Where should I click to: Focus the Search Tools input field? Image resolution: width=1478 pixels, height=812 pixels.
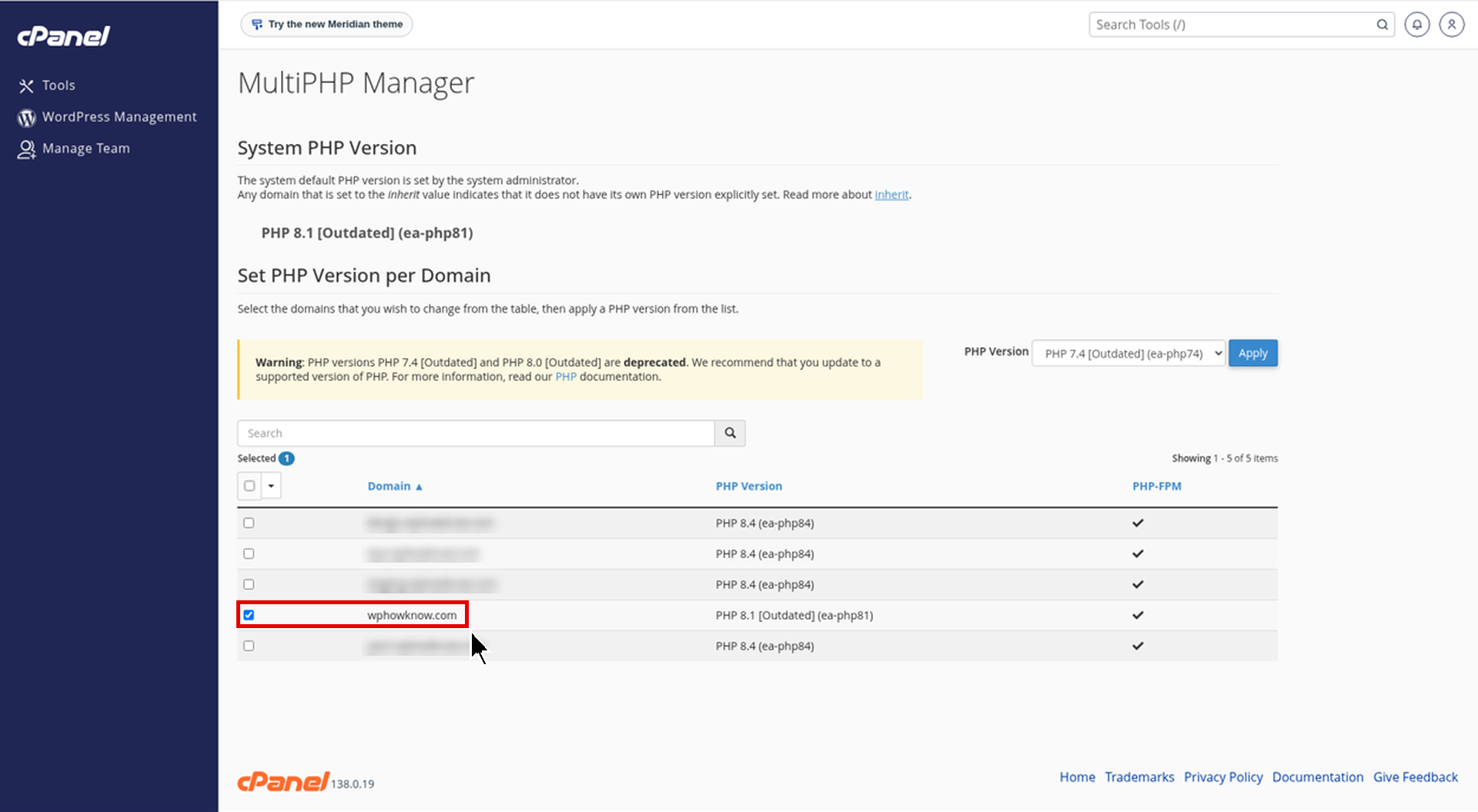click(1233, 25)
